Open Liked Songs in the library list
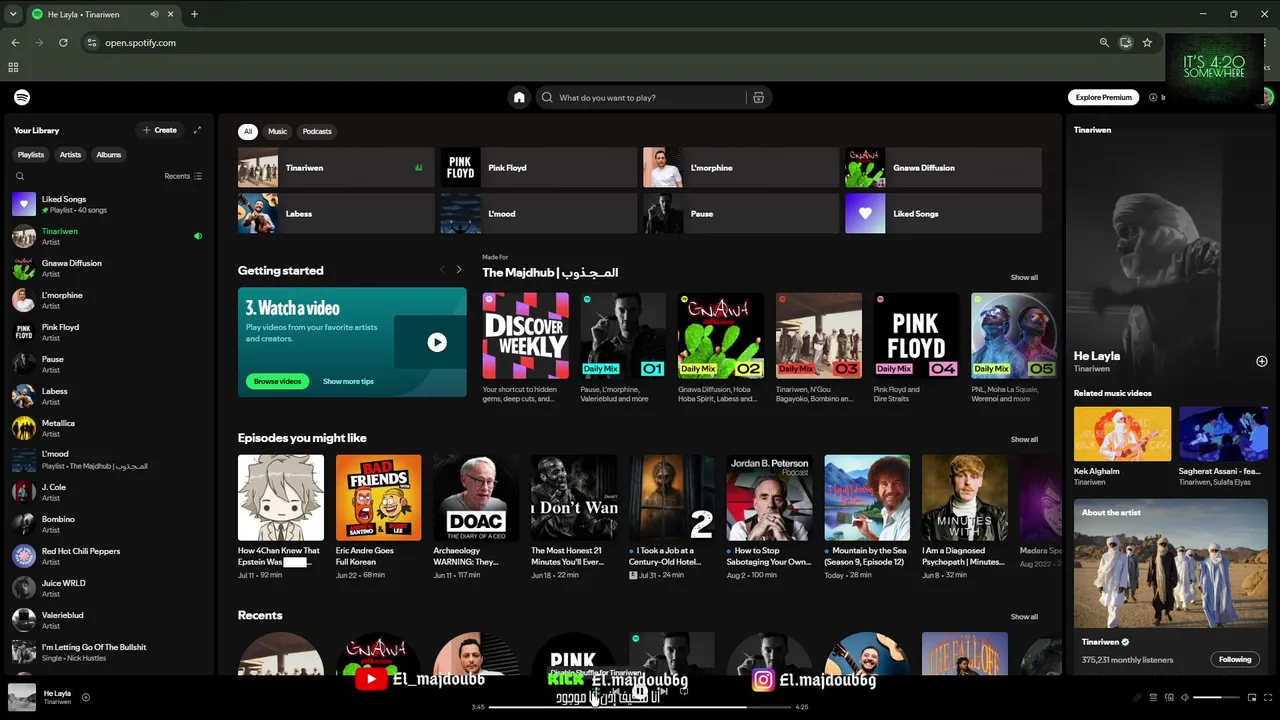 click(107, 204)
